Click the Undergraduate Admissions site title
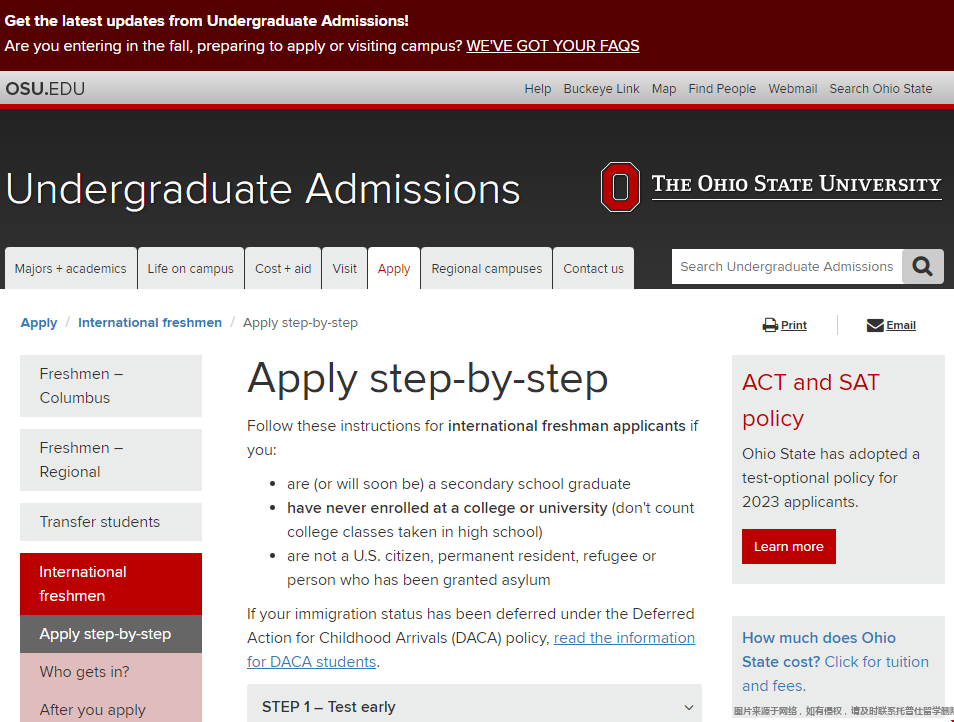Screen dimensions: 954x722 (263, 189)
